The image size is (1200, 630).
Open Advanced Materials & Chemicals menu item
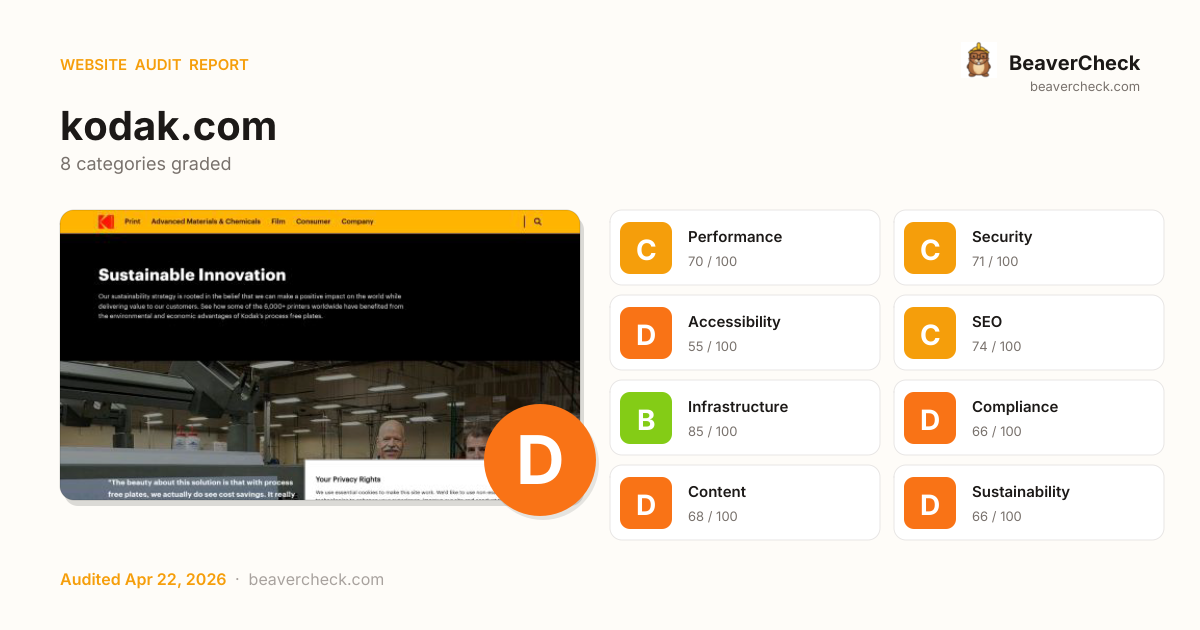coord(205,222)
